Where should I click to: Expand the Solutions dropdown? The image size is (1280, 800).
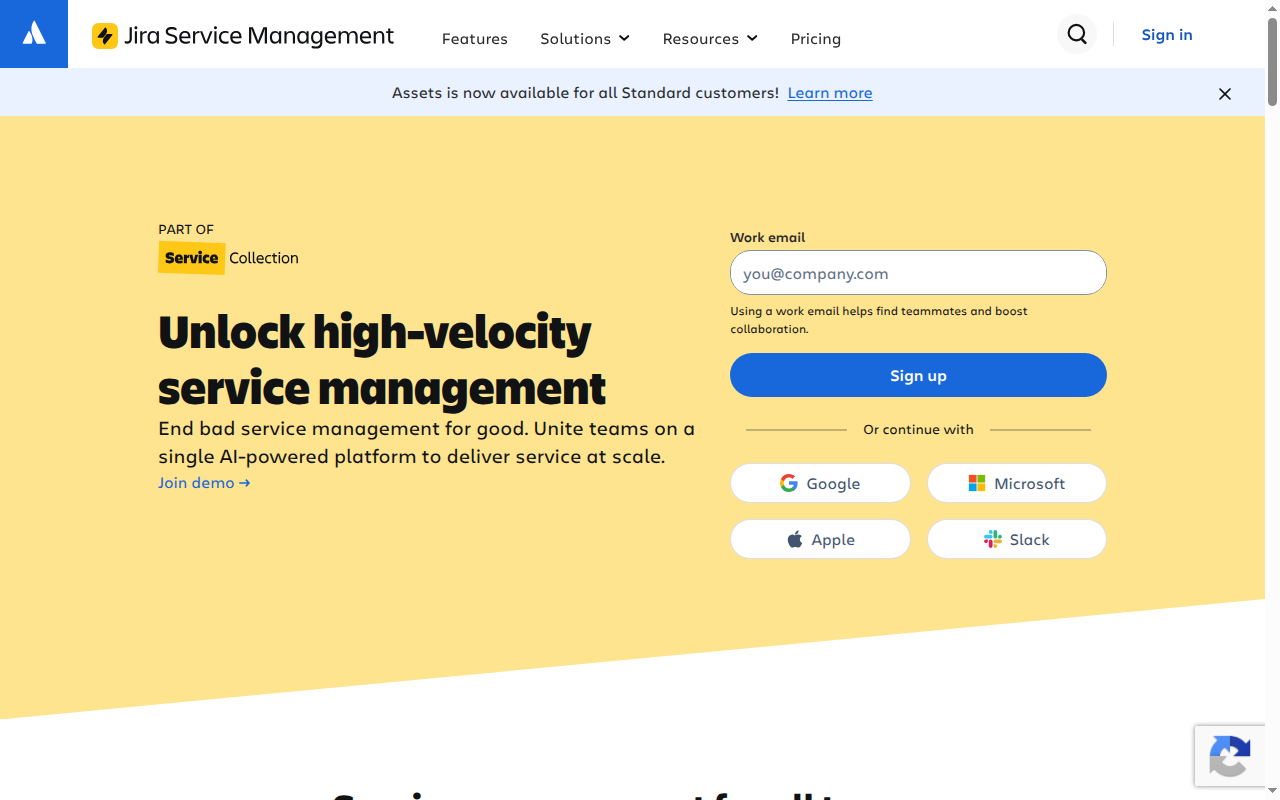(x=585, y=39)
